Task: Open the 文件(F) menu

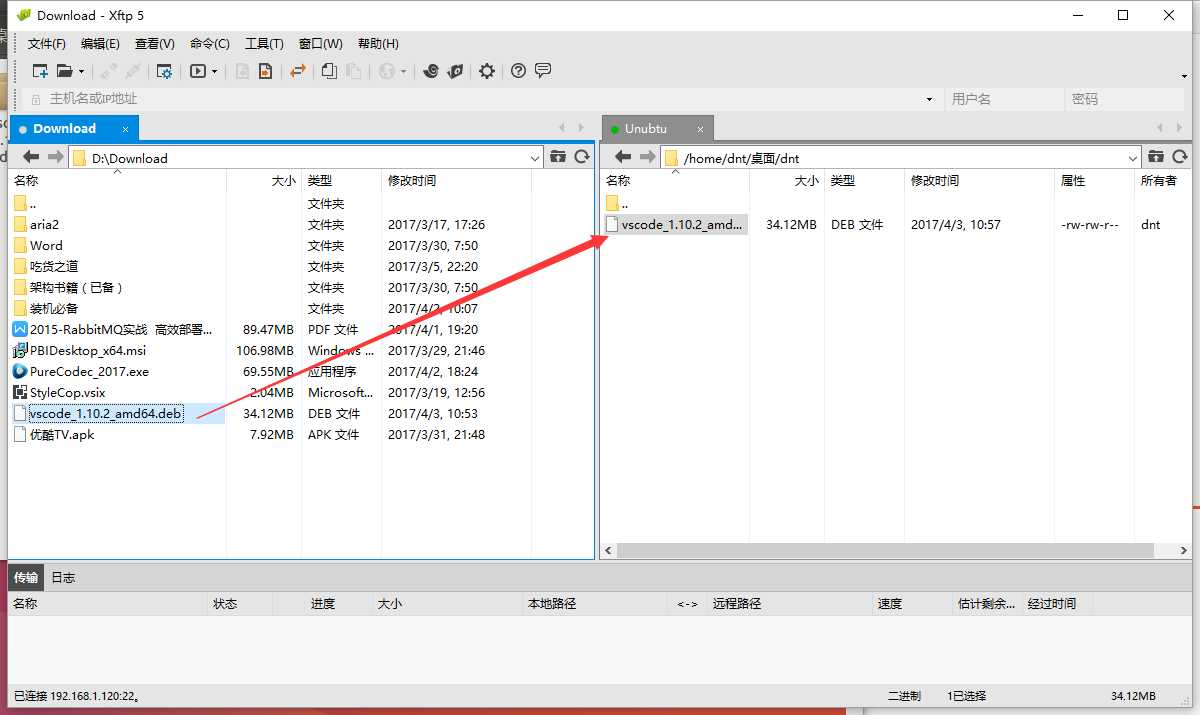Action: (x=46, y=44)
